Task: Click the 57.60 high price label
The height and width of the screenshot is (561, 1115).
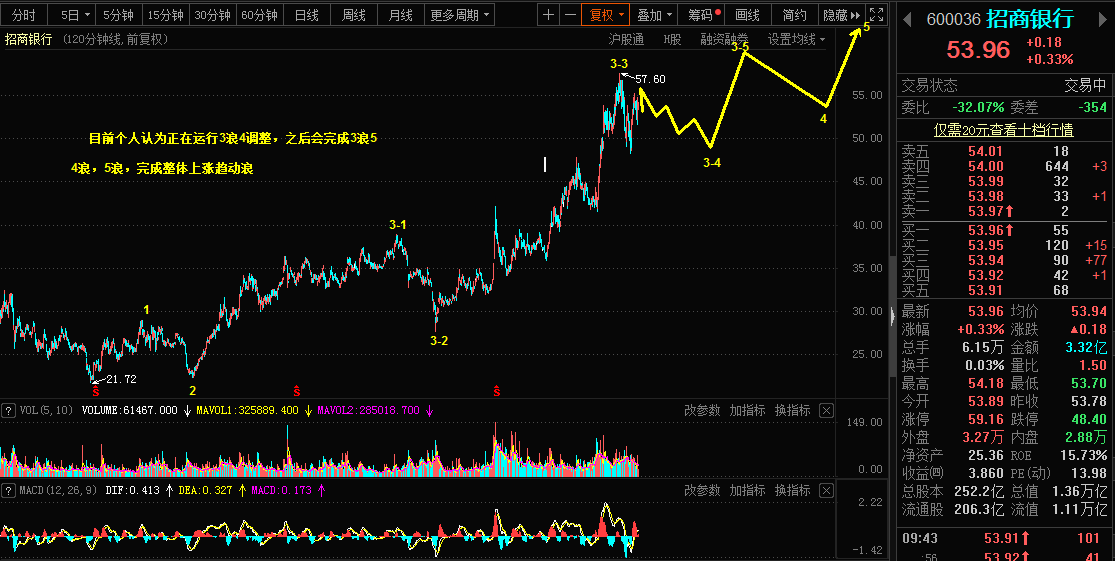Action: tap(650, 79)
